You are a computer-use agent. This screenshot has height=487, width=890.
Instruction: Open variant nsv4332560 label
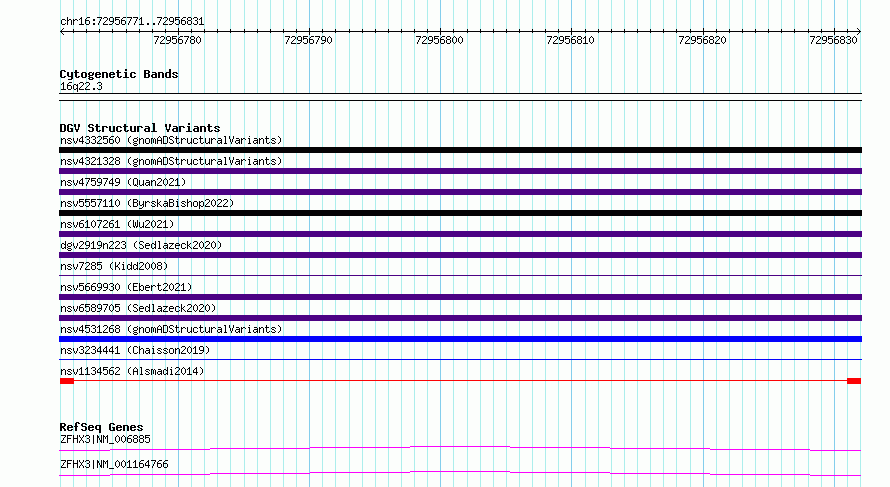click(171, 140)
